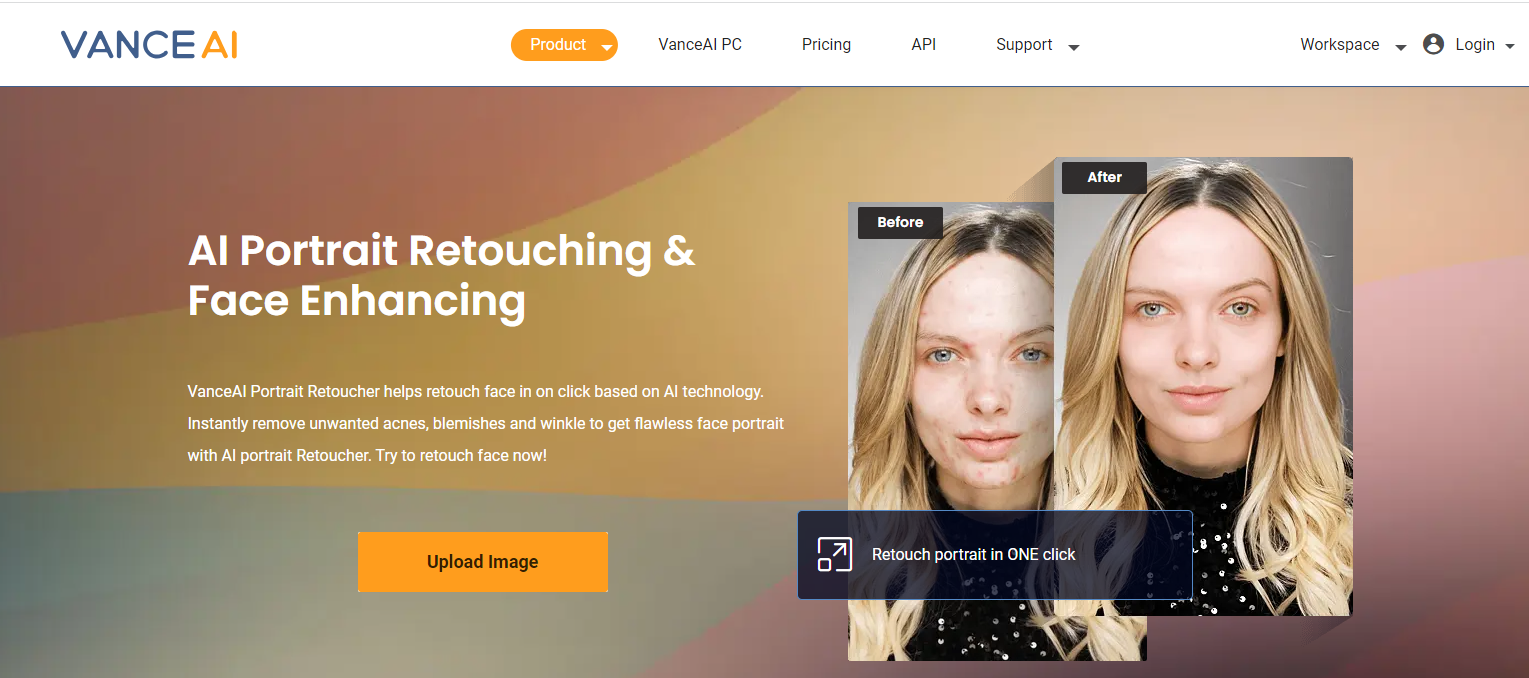Open the Workspace dropdown arrow

point(1400,47)
